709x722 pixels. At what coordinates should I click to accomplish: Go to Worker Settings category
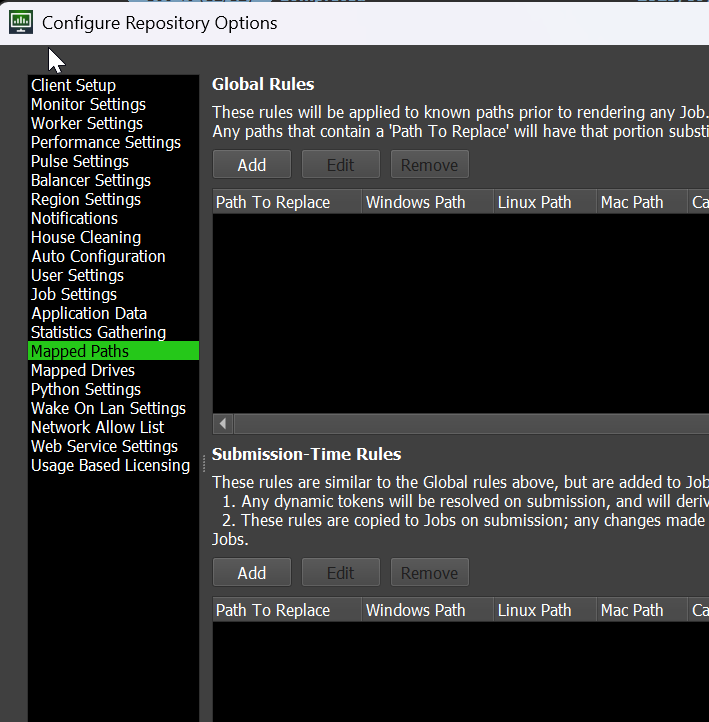click(87, 124)
